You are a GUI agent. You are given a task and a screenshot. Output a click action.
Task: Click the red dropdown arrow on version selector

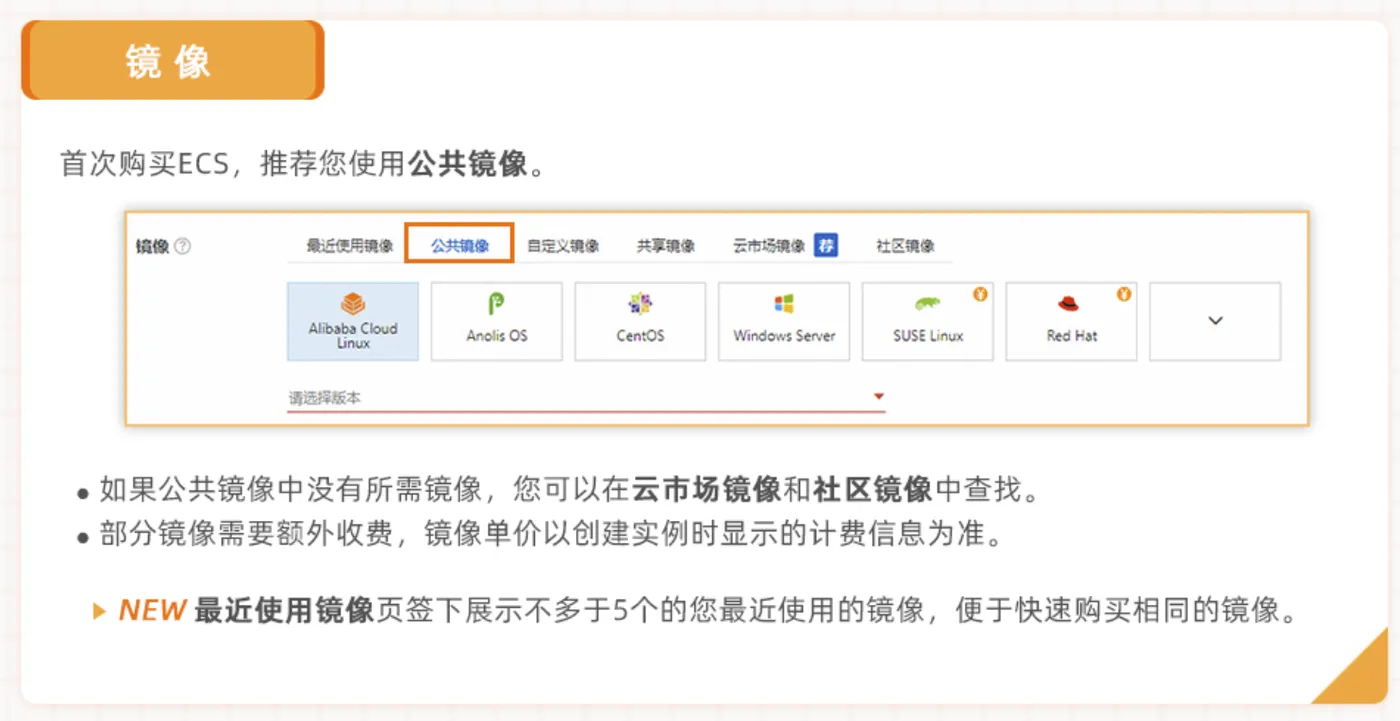click(x=879, y=396)
